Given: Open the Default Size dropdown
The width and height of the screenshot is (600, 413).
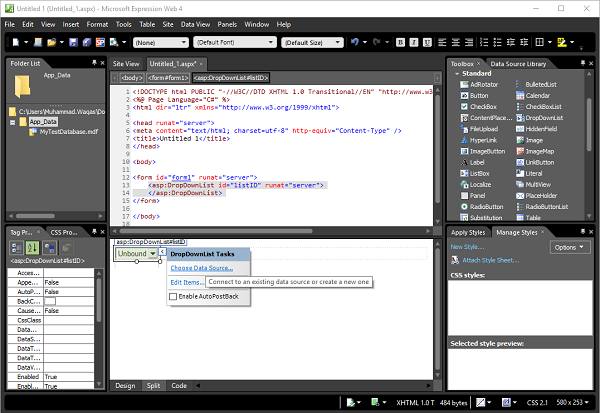Looking at the screenshot, I should [311, 43].
